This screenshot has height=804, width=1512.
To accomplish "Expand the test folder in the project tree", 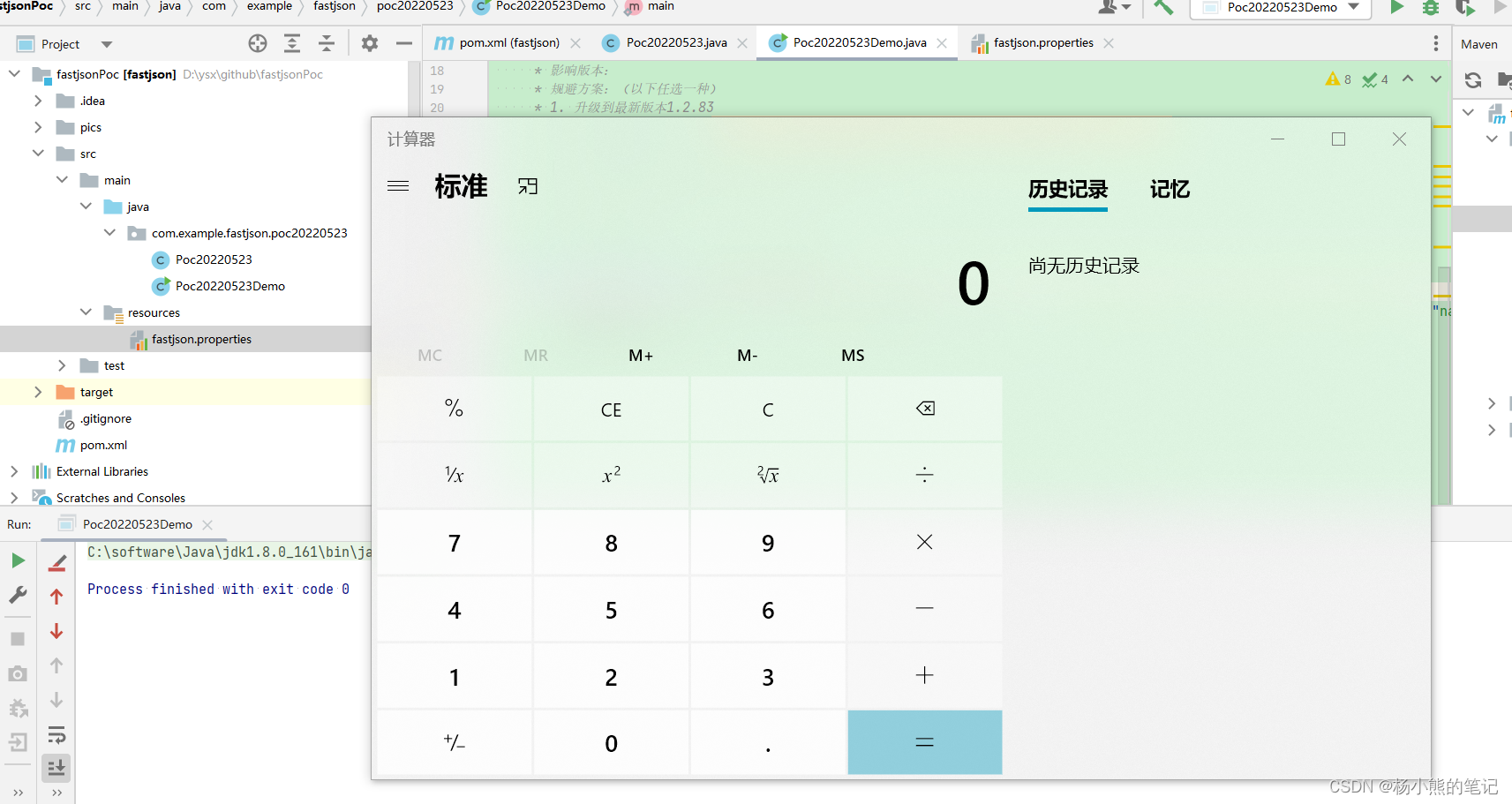I will pyautogui.click(x=61, y=365).
